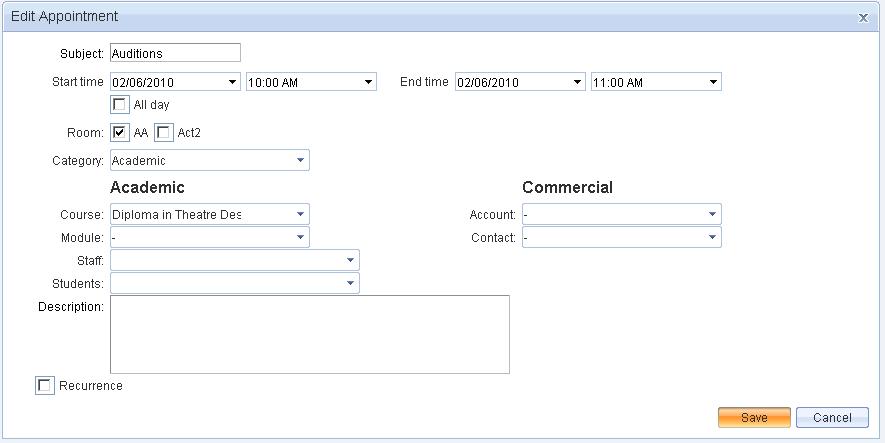The width and height of the screenshot is (885, 443).
Task: Open the Contact dropdown
Action: (713, 237)
